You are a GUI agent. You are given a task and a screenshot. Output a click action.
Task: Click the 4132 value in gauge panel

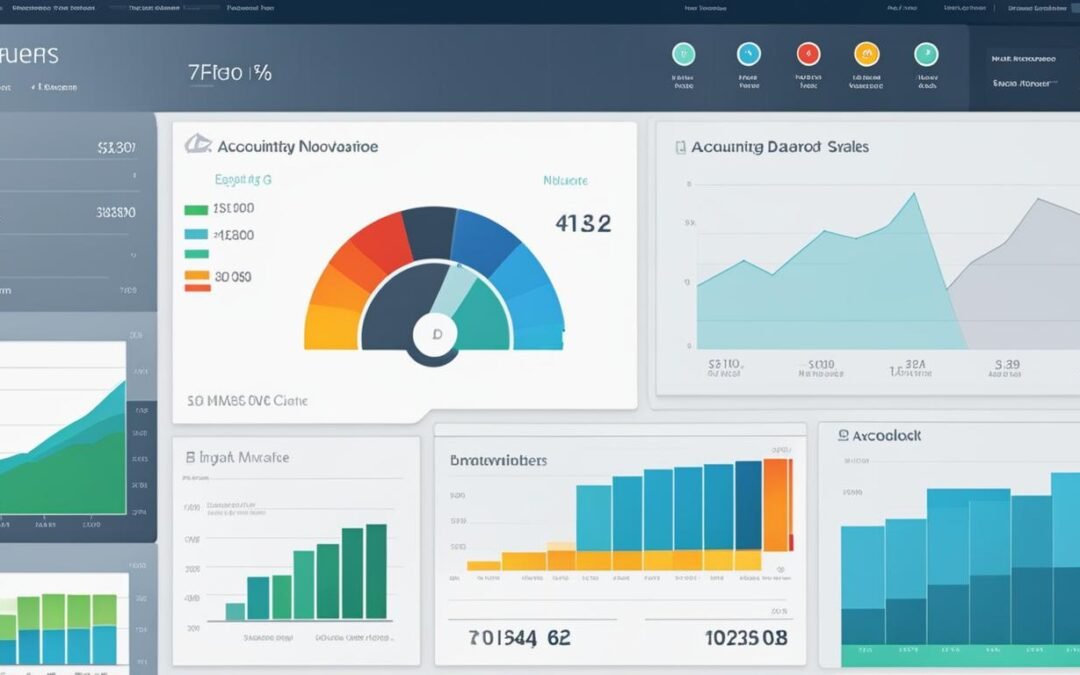[582, 222]
